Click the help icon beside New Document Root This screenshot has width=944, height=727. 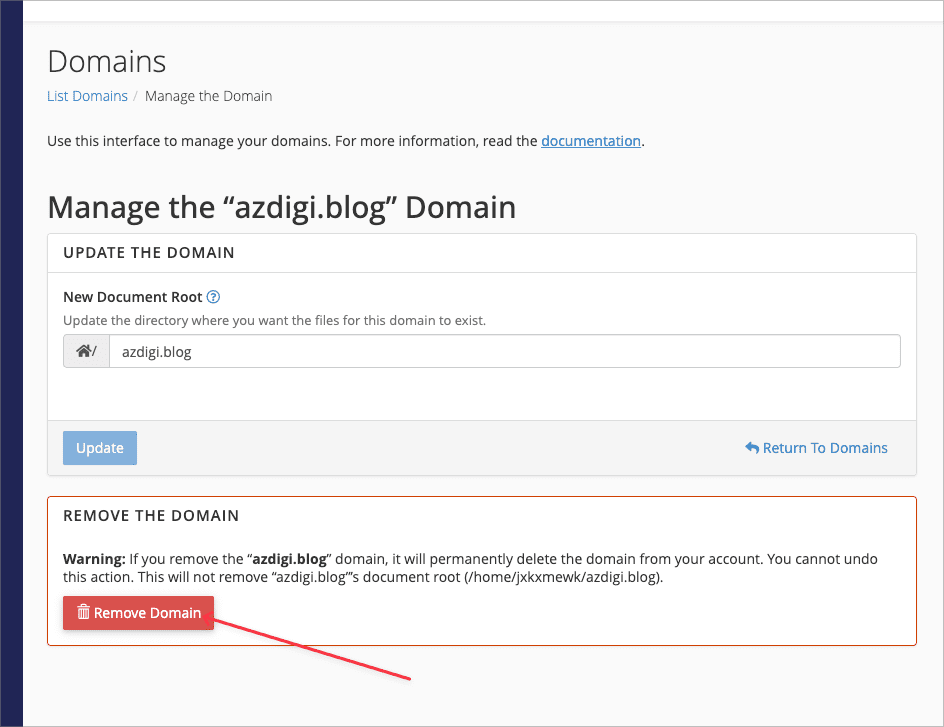click(213, 297)
